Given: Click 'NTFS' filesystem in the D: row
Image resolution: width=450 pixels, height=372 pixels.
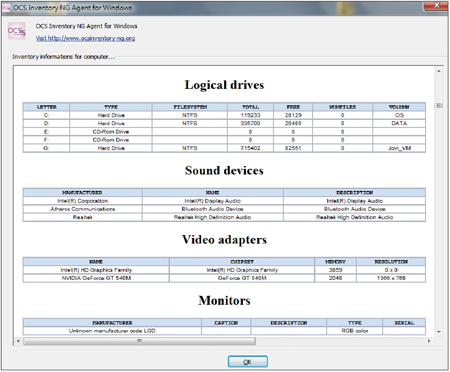Looking at the screenshot, I should pos(190,123).
